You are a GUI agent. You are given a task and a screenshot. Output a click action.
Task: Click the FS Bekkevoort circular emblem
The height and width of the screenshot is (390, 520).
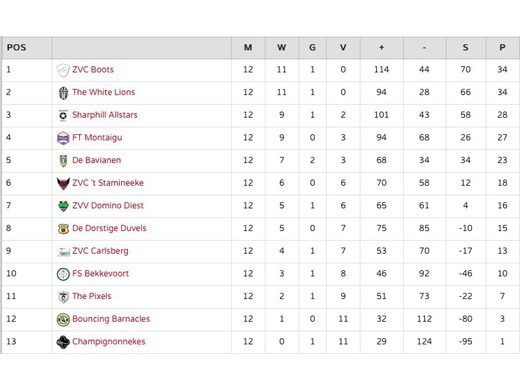click(63, 274)
